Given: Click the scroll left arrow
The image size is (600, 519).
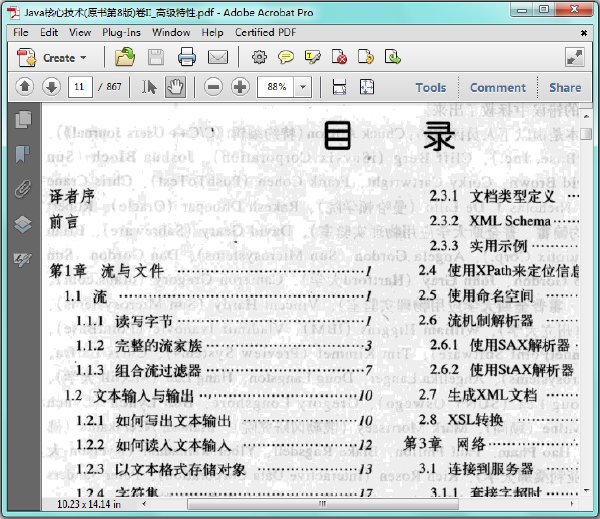Looking at the screenshot, I should click(144, 504).
